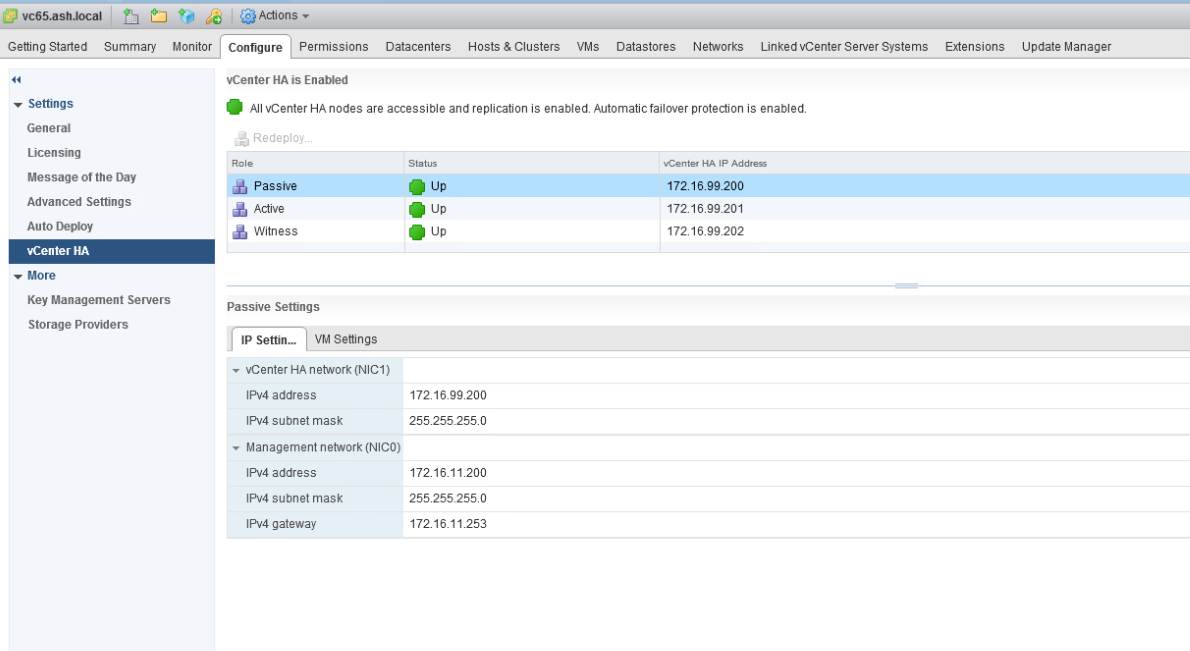Open the Datastores tab

click(646, 46)
